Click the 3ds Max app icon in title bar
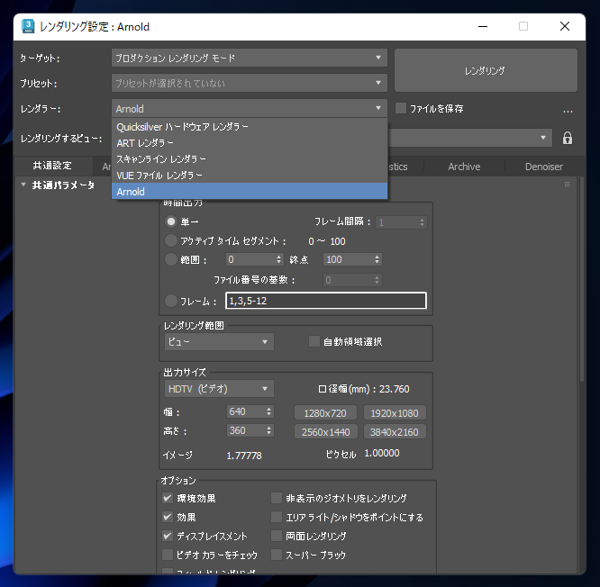The width and height of the screenshot is (600, 587). pyautogui.click(x=28, y=26)
